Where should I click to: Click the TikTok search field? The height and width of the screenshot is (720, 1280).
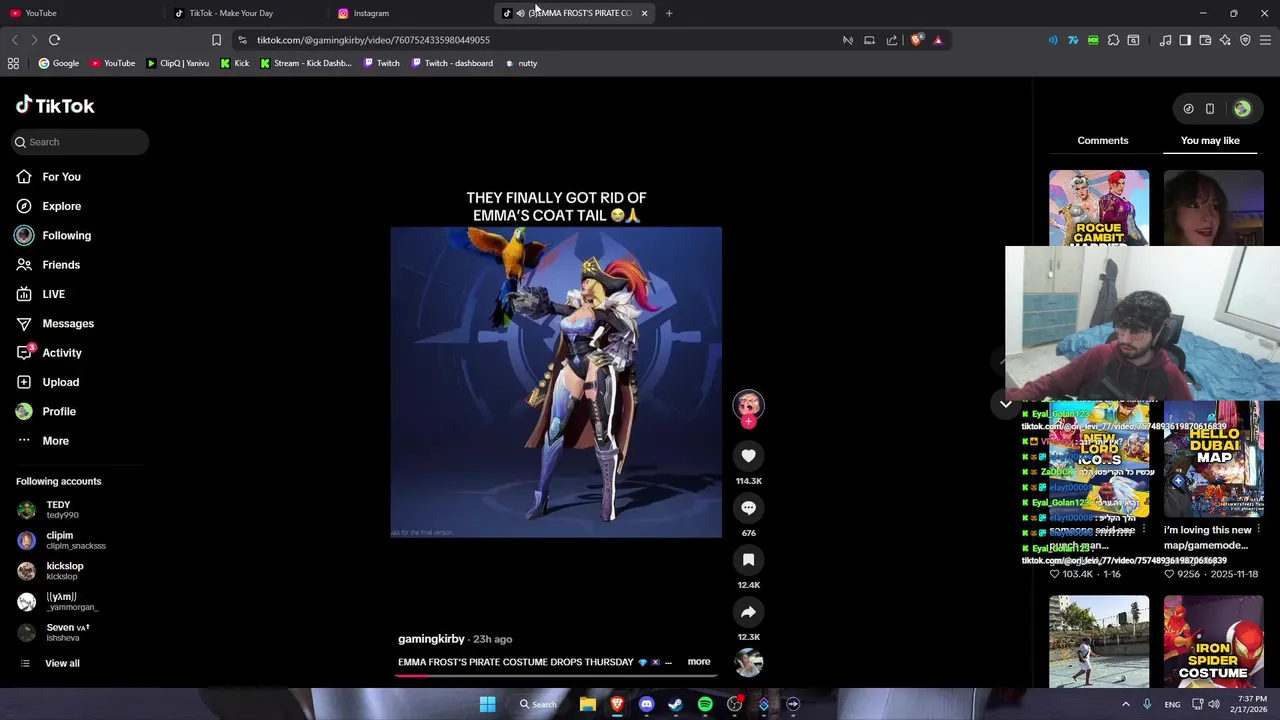[x=80, y=142]
